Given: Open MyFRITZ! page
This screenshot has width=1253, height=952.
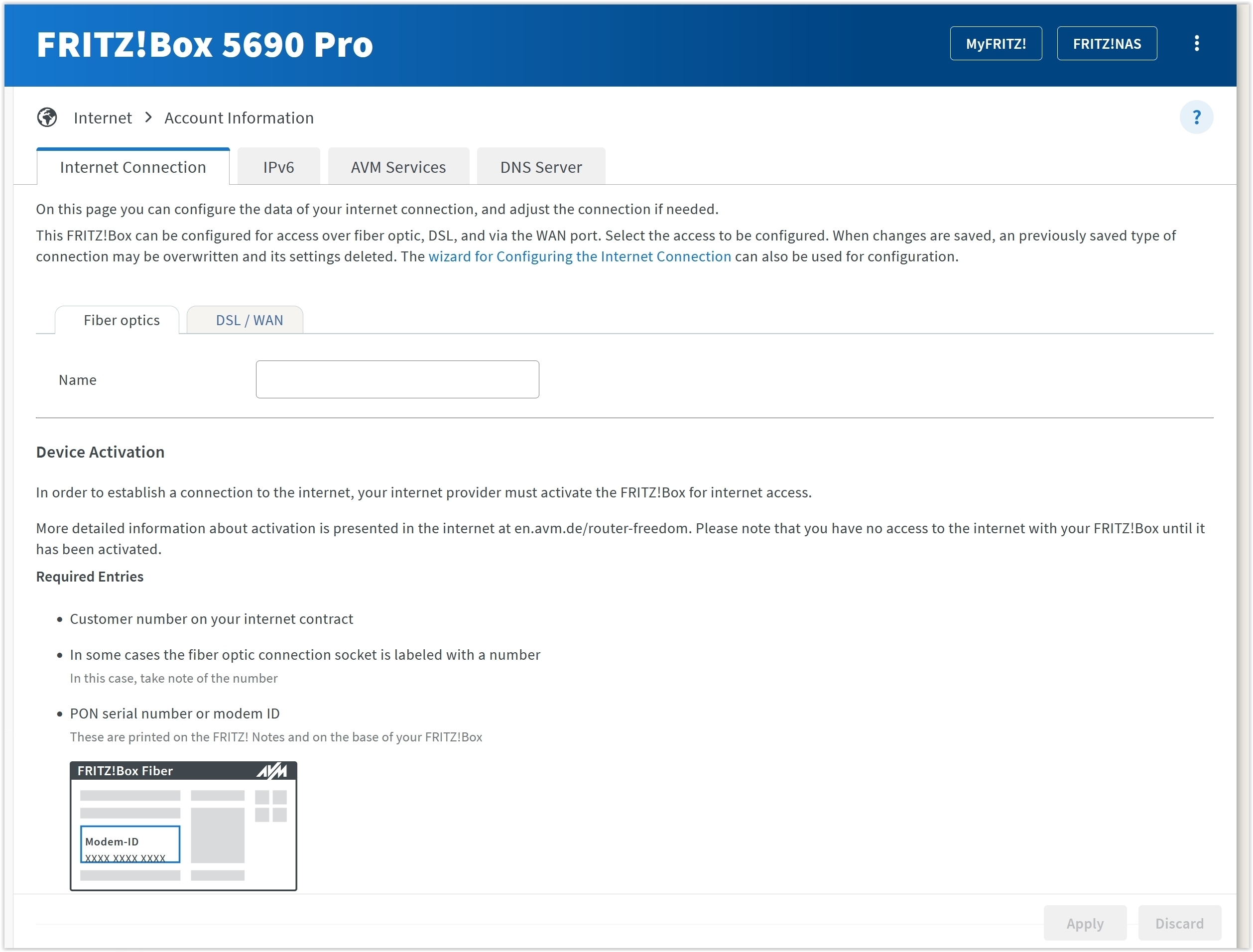Looking at the screenshot, I should click(x=995, y=44).
